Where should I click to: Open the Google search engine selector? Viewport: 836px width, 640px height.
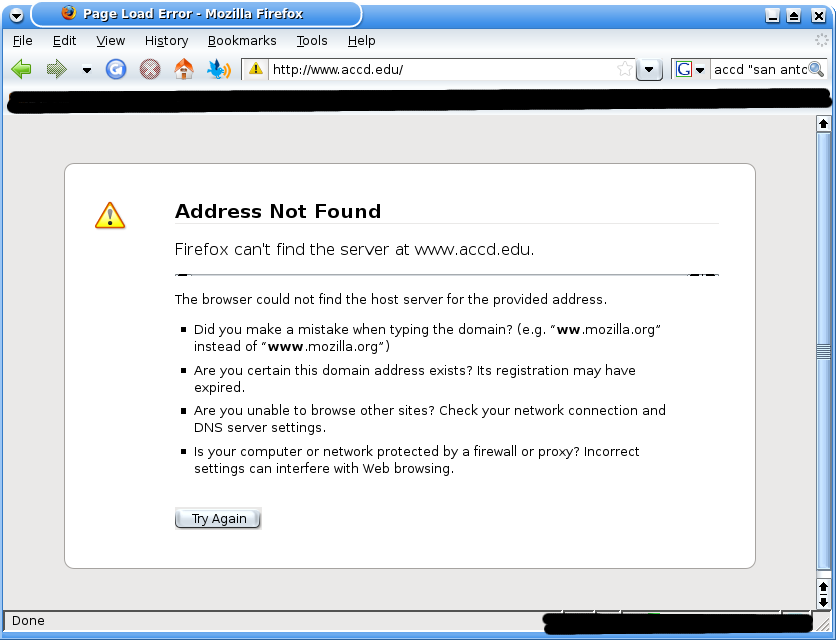(690, 69)
